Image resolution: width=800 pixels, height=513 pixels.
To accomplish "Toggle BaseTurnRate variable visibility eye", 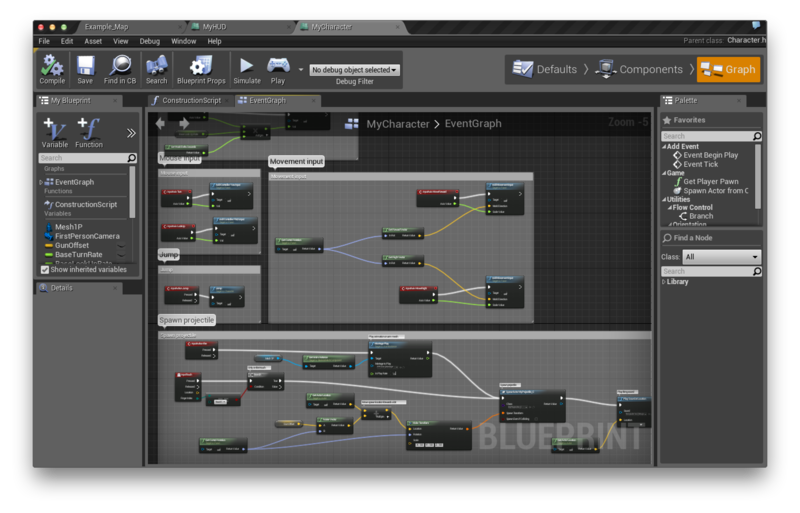I will tap(121, 255).
